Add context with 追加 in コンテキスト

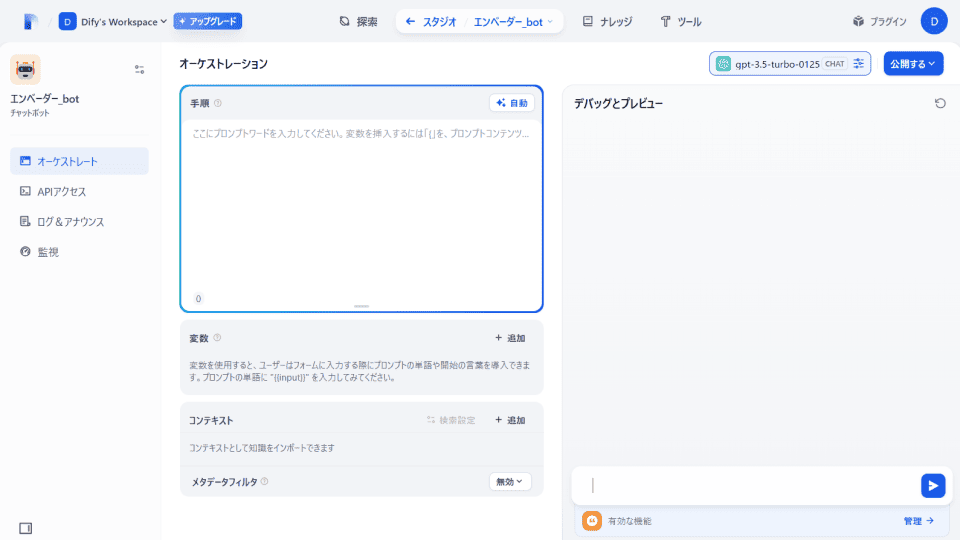(510, 420)
